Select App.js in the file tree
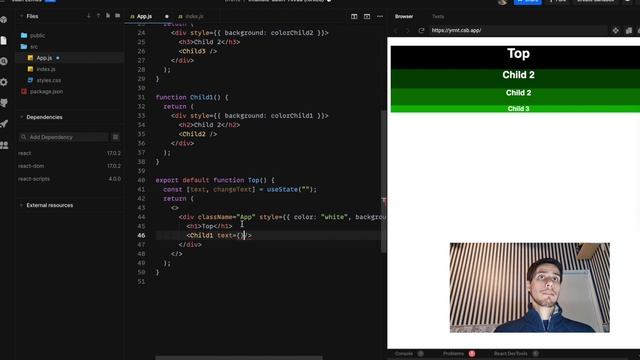Screen dimensions: 640x360 tap(44, 58)
